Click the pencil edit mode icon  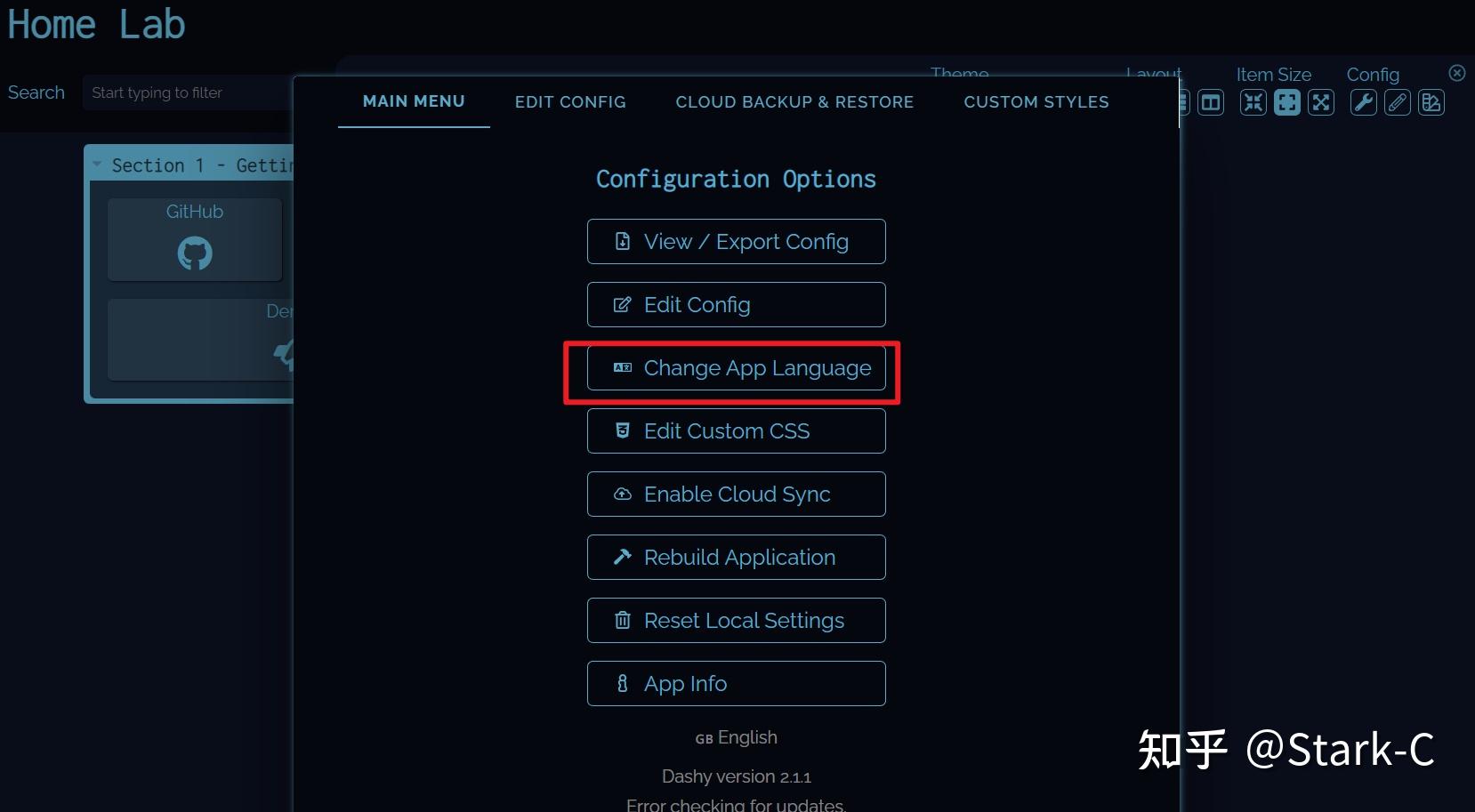1398,103
